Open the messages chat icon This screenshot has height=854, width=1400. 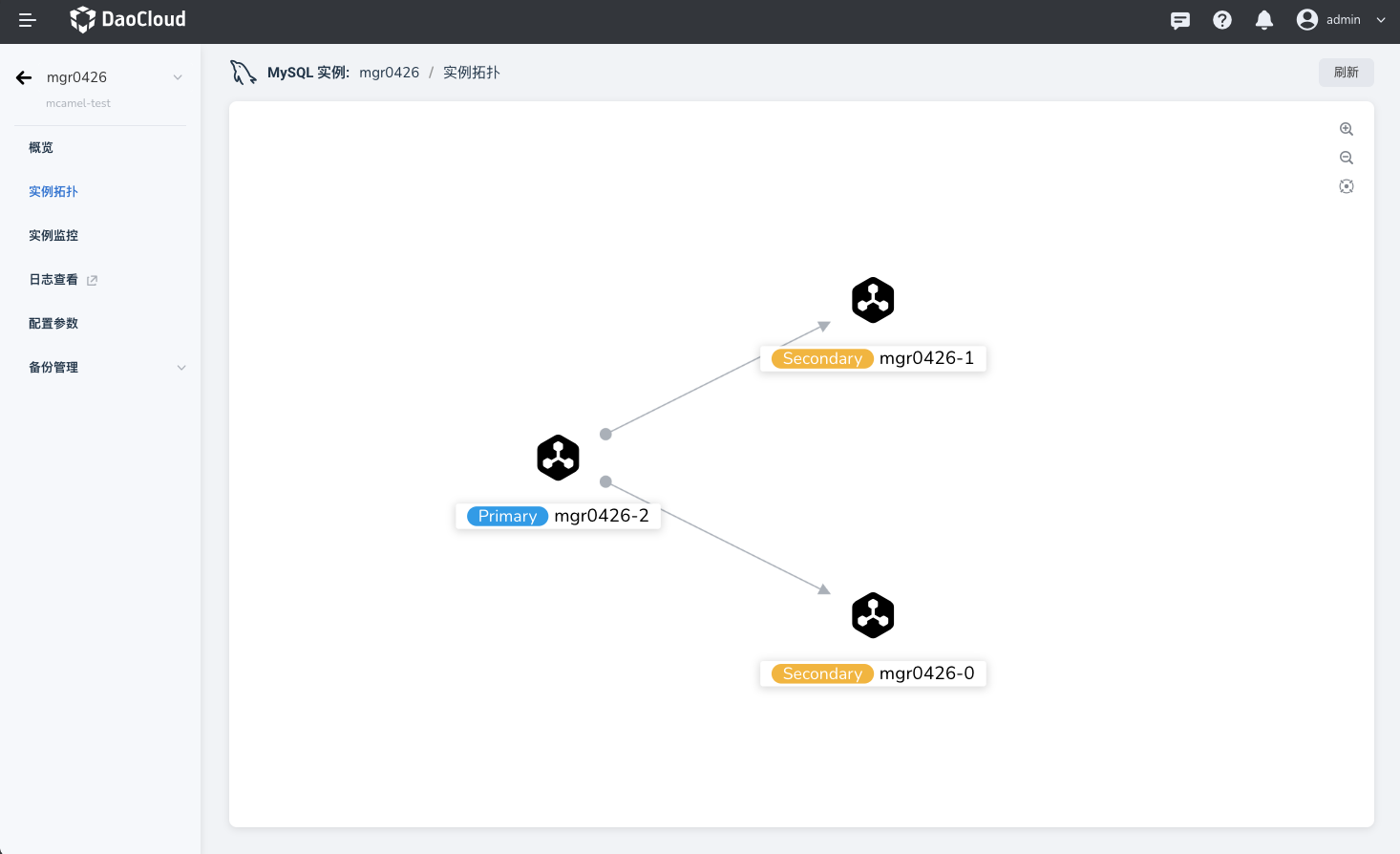[x=1180, y=20]
